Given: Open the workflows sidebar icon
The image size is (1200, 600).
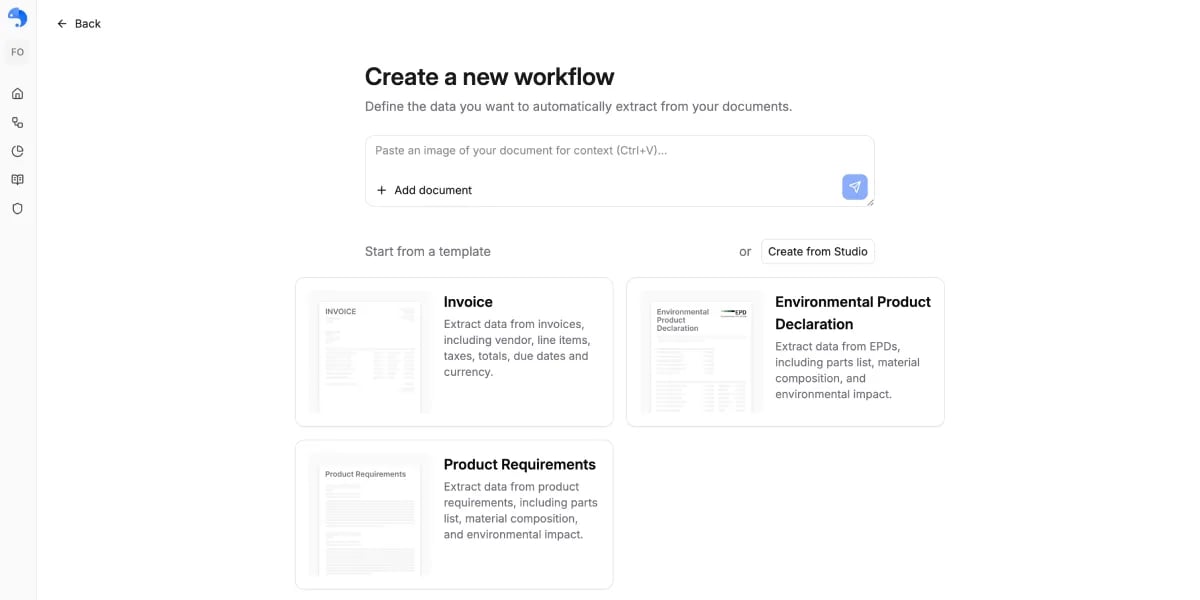Looking at the screenshot, I should tap(17, 122).
